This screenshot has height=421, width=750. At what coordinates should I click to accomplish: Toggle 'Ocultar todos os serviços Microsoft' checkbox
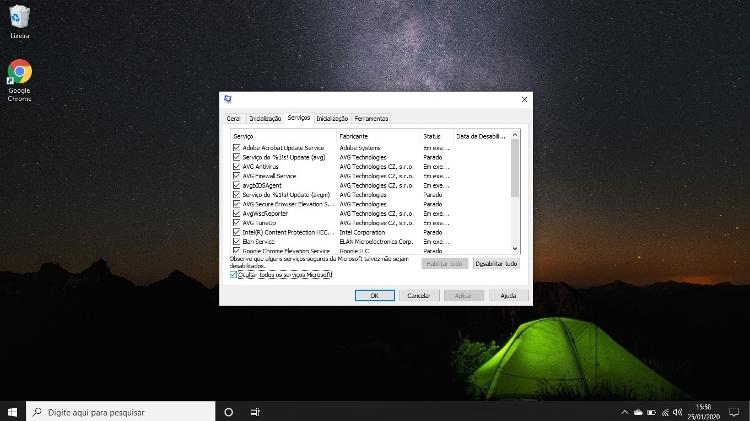click(234, 274)
